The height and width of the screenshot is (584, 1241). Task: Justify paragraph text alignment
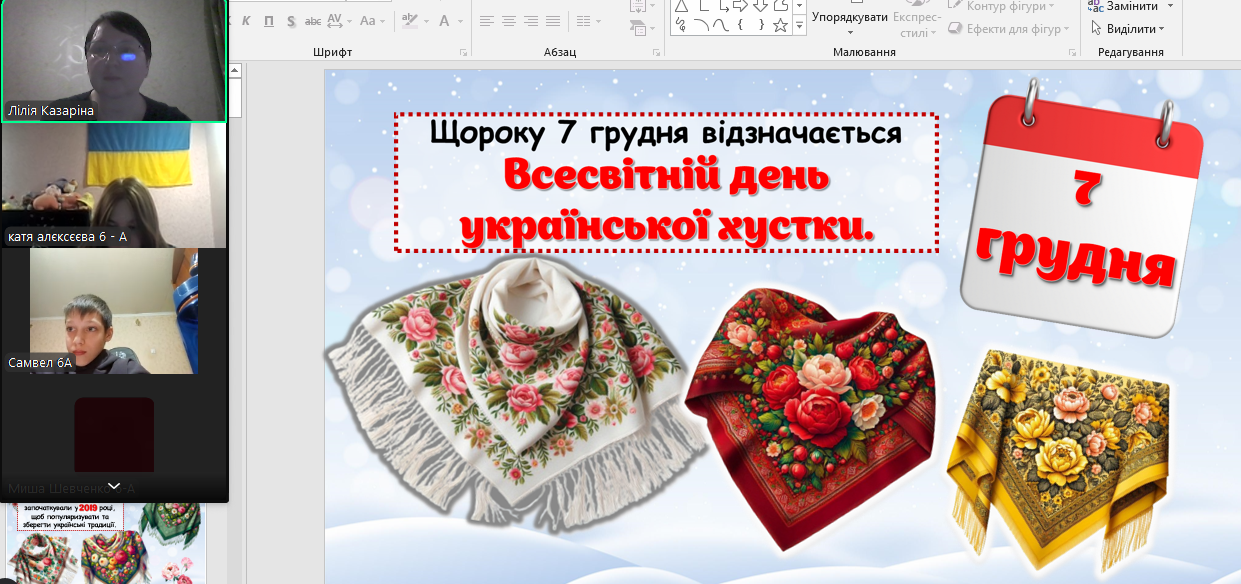553,21
